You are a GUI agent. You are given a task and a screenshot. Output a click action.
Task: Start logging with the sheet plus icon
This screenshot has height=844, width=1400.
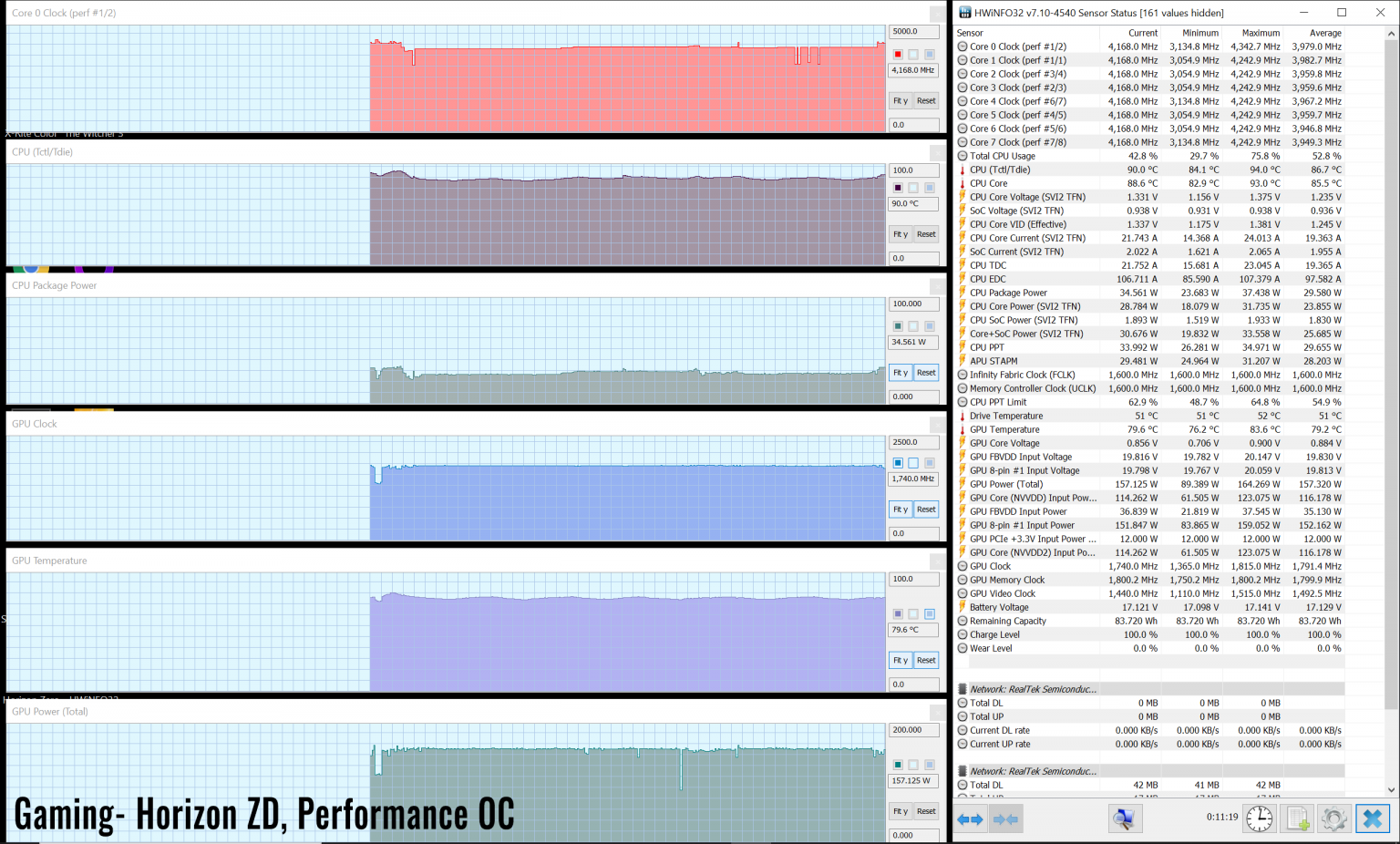(x=1298, y=818)
